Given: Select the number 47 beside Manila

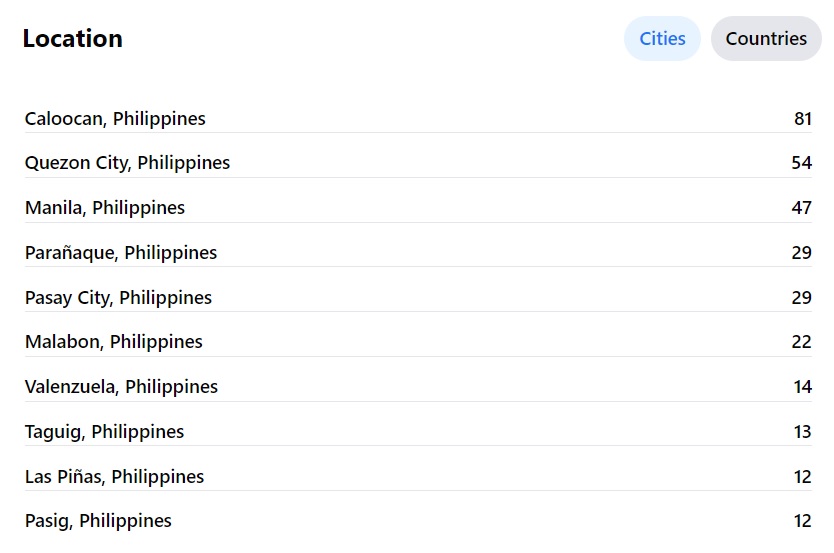Looking at the screenshot, I should click(x=801, y=208).
